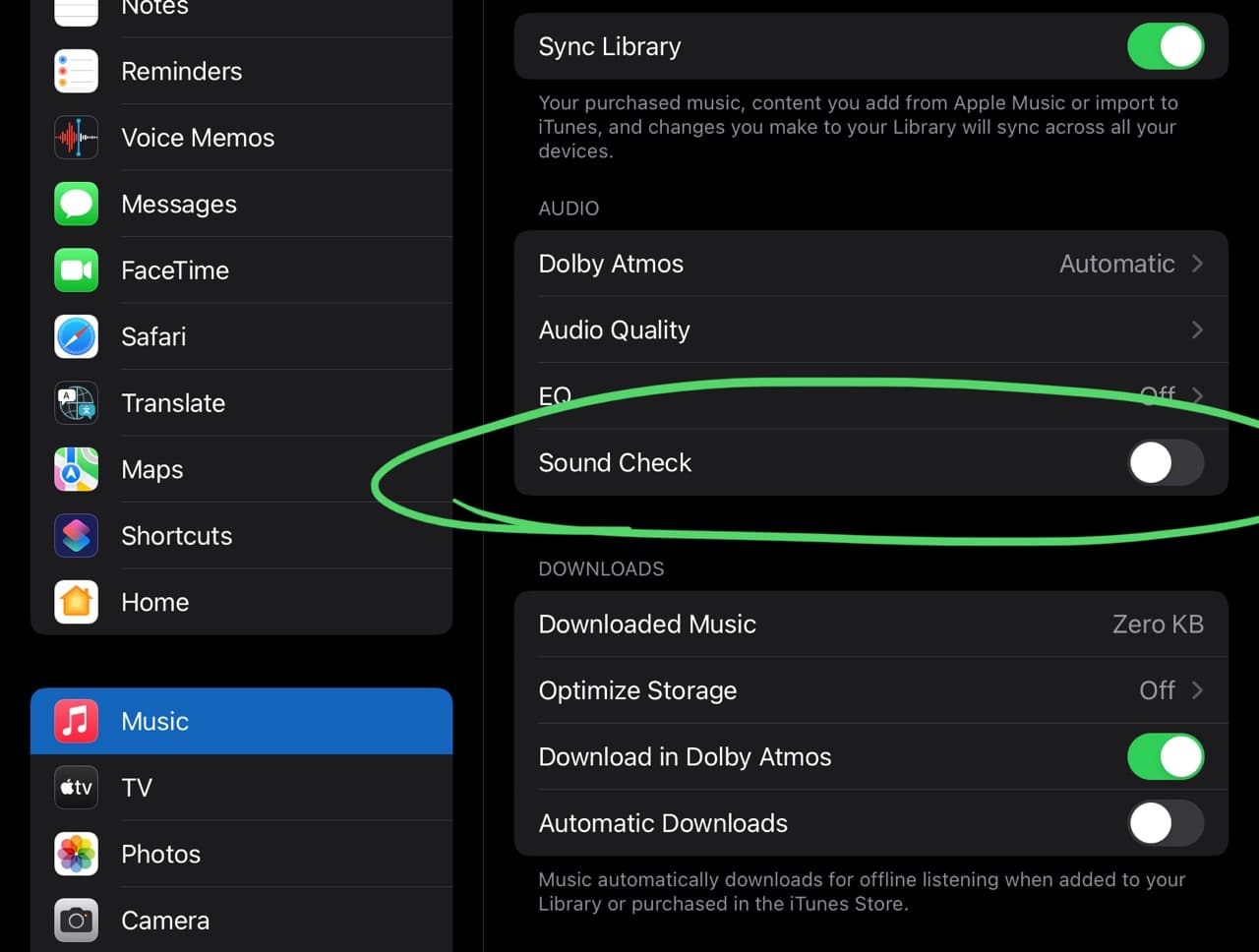The width and height of the screenshot is (1259, 952).
Task: Tap the Camera app icon
Action: [76, 921]
